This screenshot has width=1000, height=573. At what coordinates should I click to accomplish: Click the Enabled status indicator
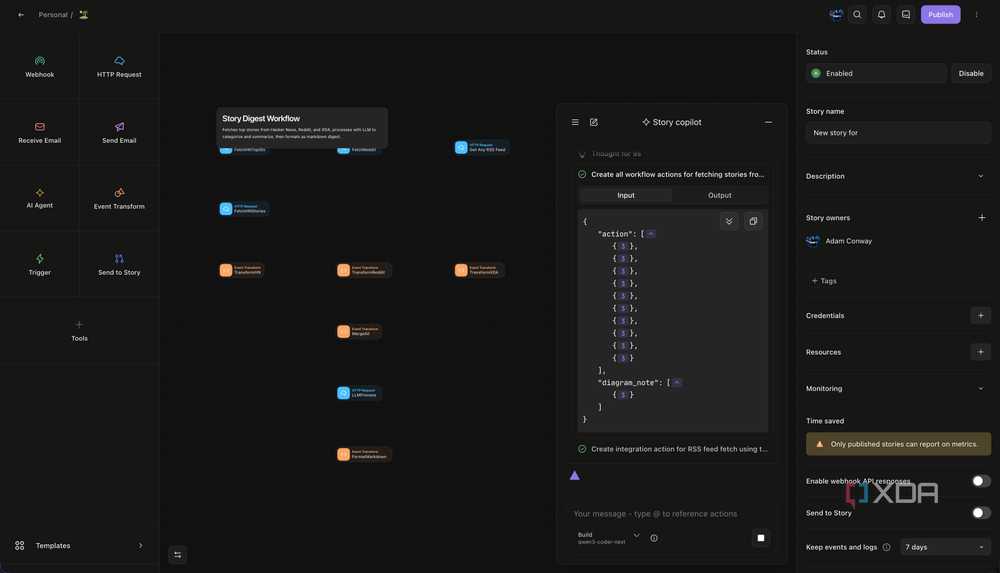(x=876, y=73)
